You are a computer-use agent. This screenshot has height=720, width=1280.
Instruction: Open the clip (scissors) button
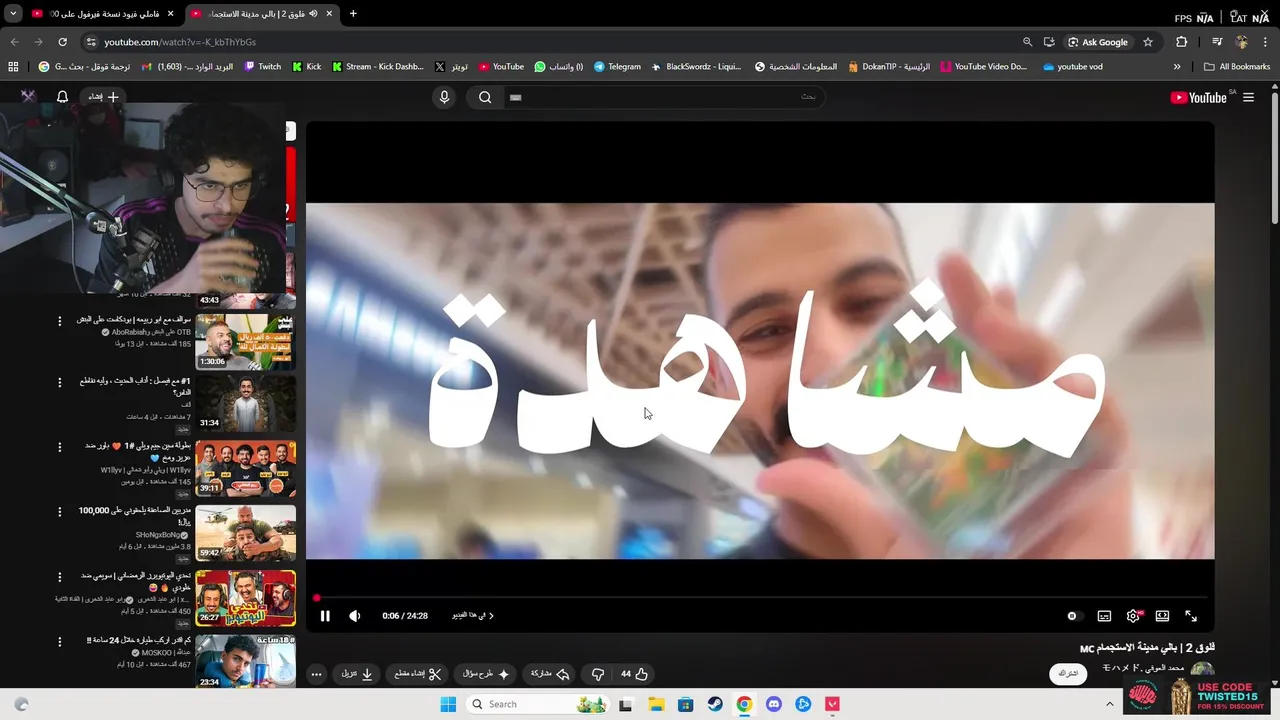418,674
